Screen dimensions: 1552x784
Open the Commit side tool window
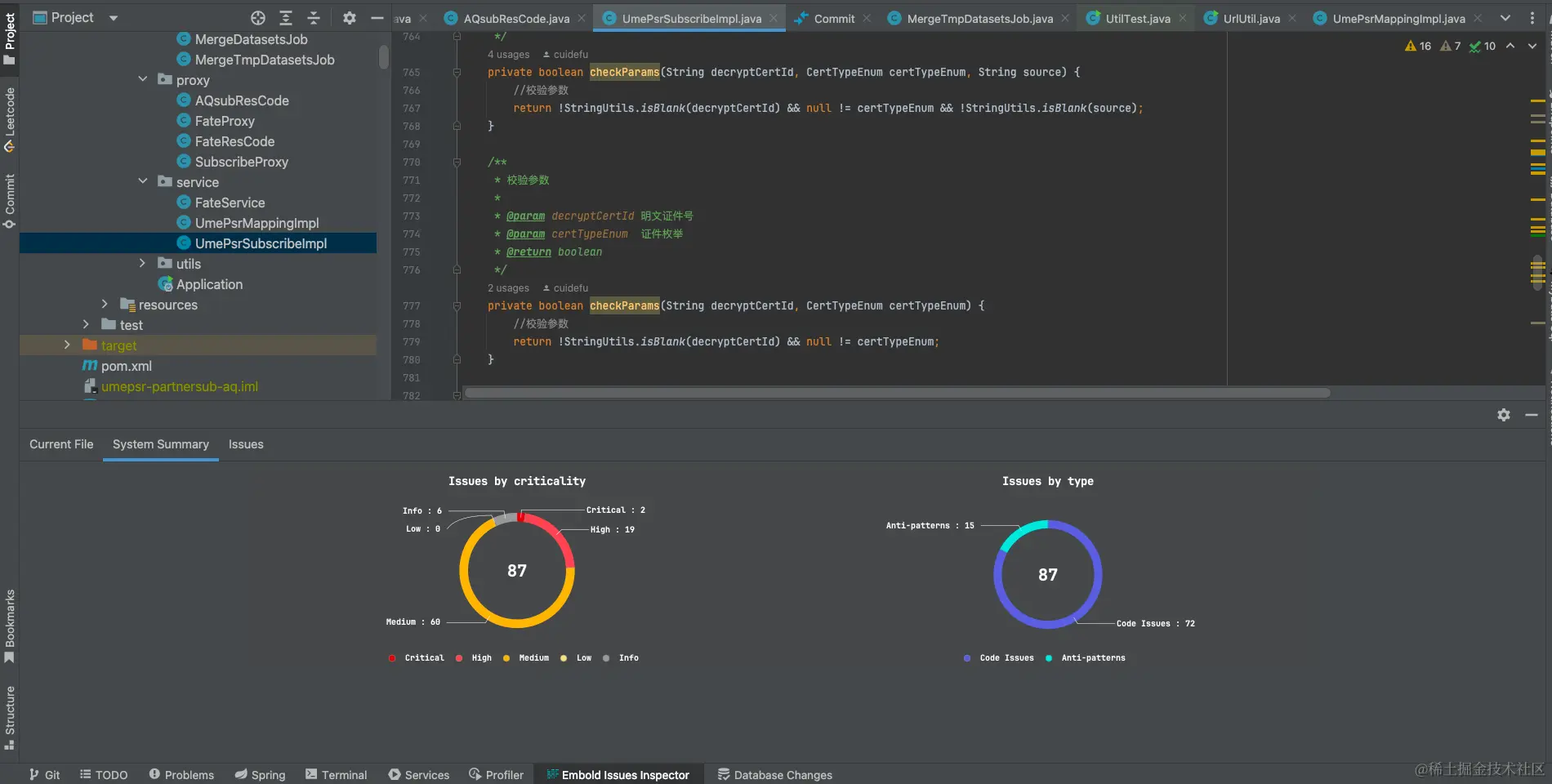coord(10,201)
